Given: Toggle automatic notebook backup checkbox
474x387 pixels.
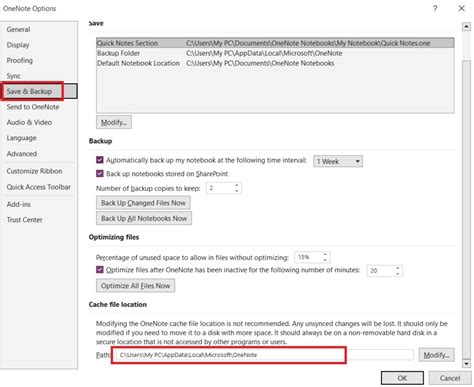Looking at the screenshot, I should [100, 160].
